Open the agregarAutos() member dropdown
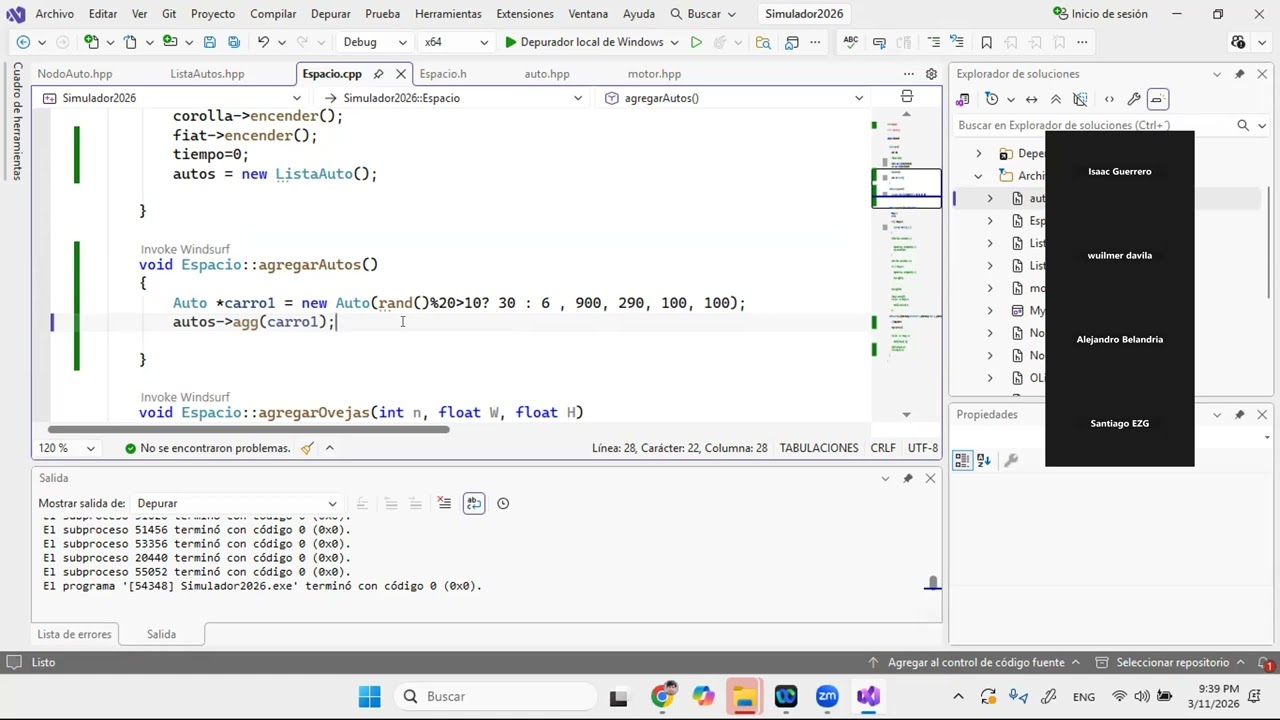Screen dimensions: 1280x720 click(735, 98)
